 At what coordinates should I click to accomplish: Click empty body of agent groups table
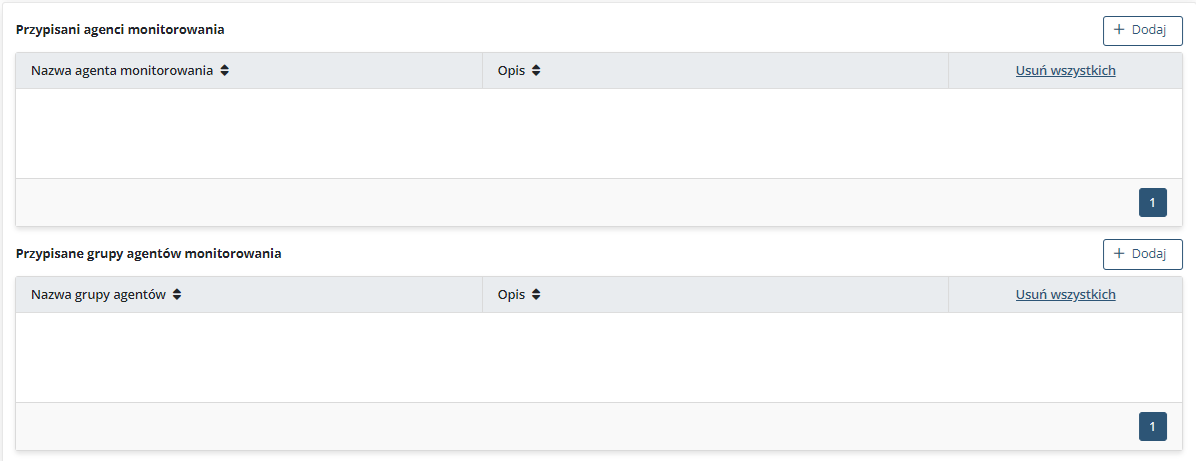[598, 358]
